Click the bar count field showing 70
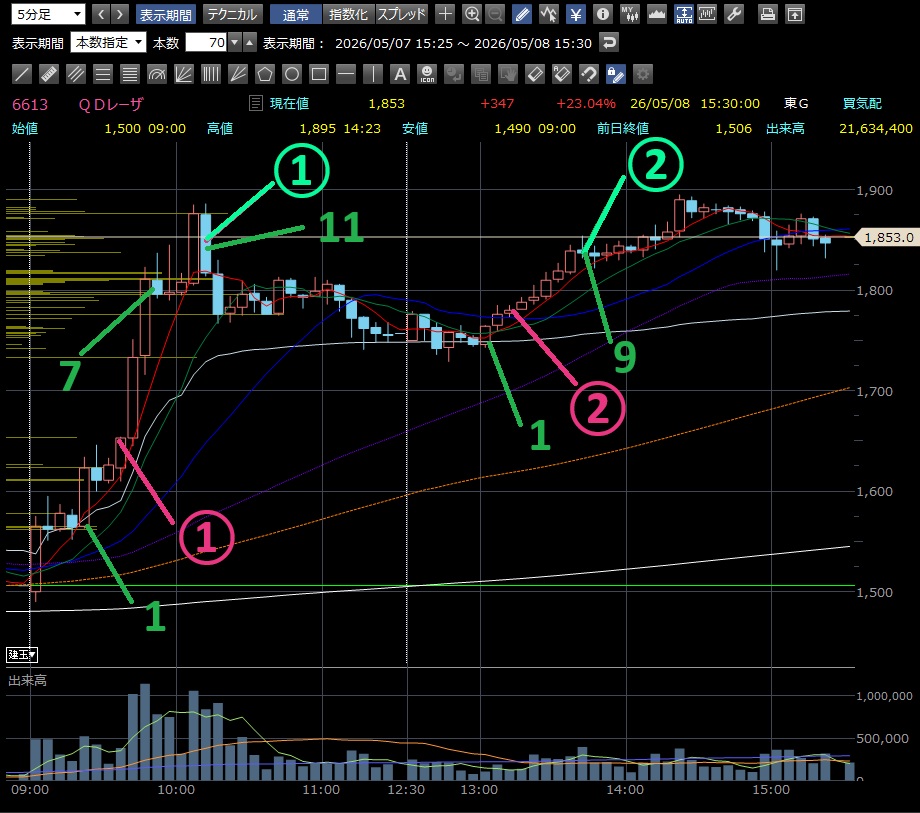 pyautogui.click(x=206, y=42)
